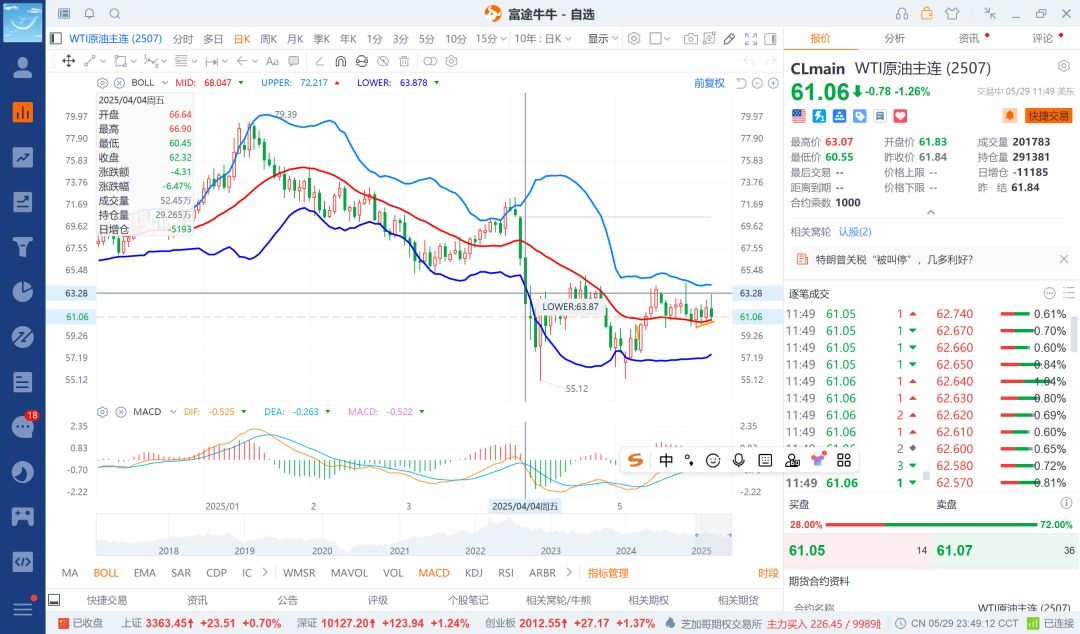Select the 分时 chart period

point(183,39)
